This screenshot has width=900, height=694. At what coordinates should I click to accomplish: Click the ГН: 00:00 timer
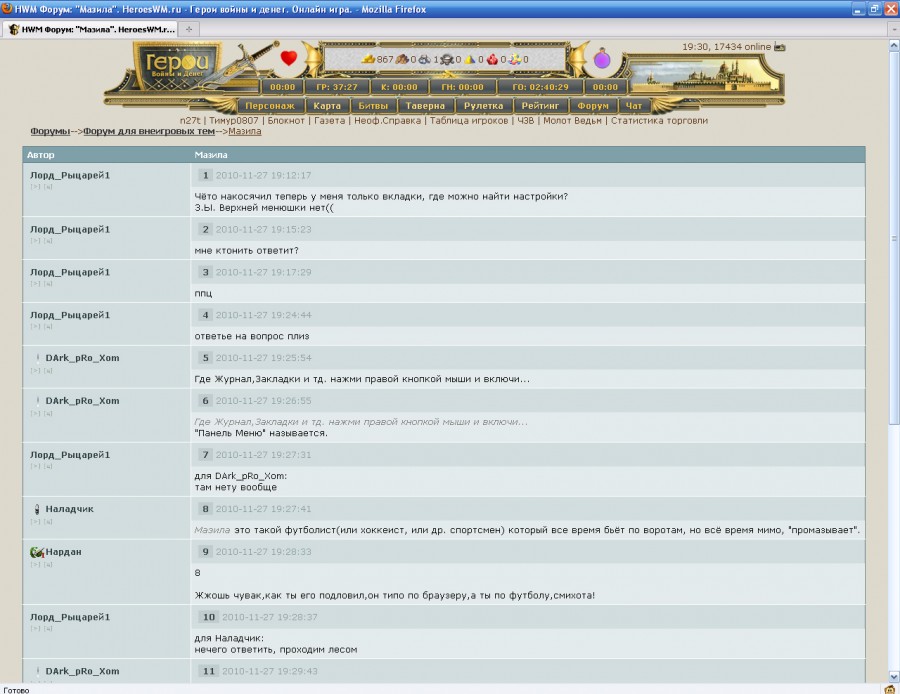click(x=463, y=87)
